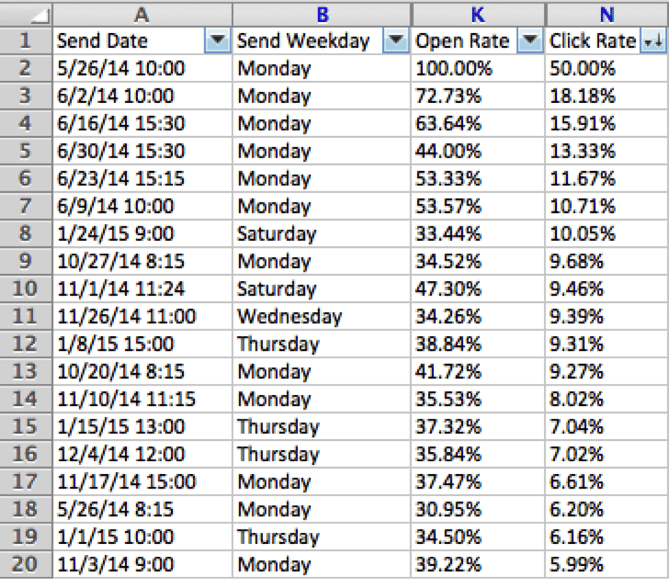Open the Send Weekday filter dropdown
This screenshot has height=579, width=669.
(396, 41)
